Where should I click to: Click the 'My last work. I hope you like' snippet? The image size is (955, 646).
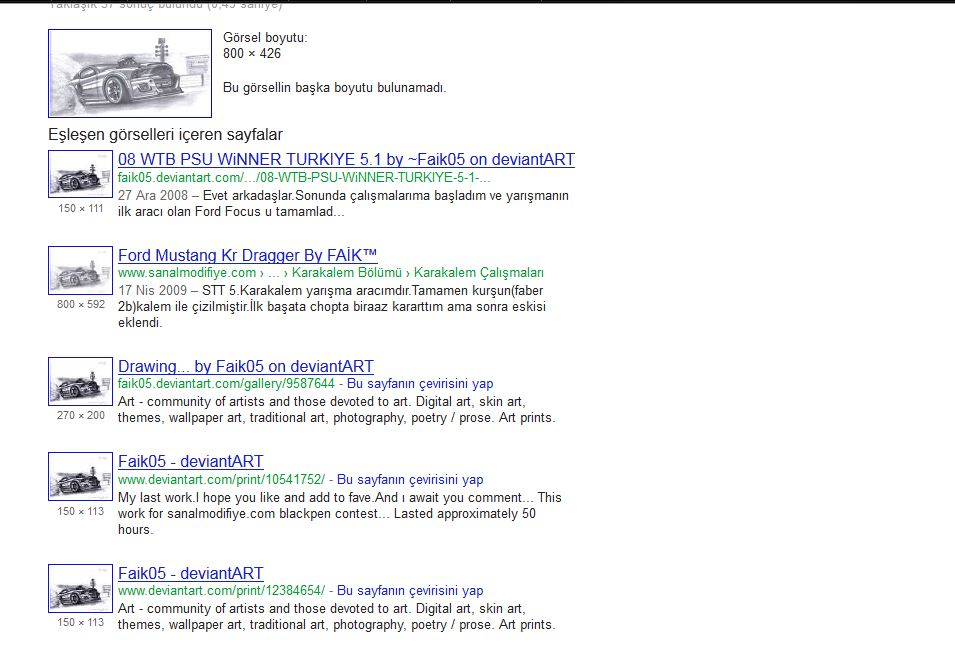click(x=340, y=513)
